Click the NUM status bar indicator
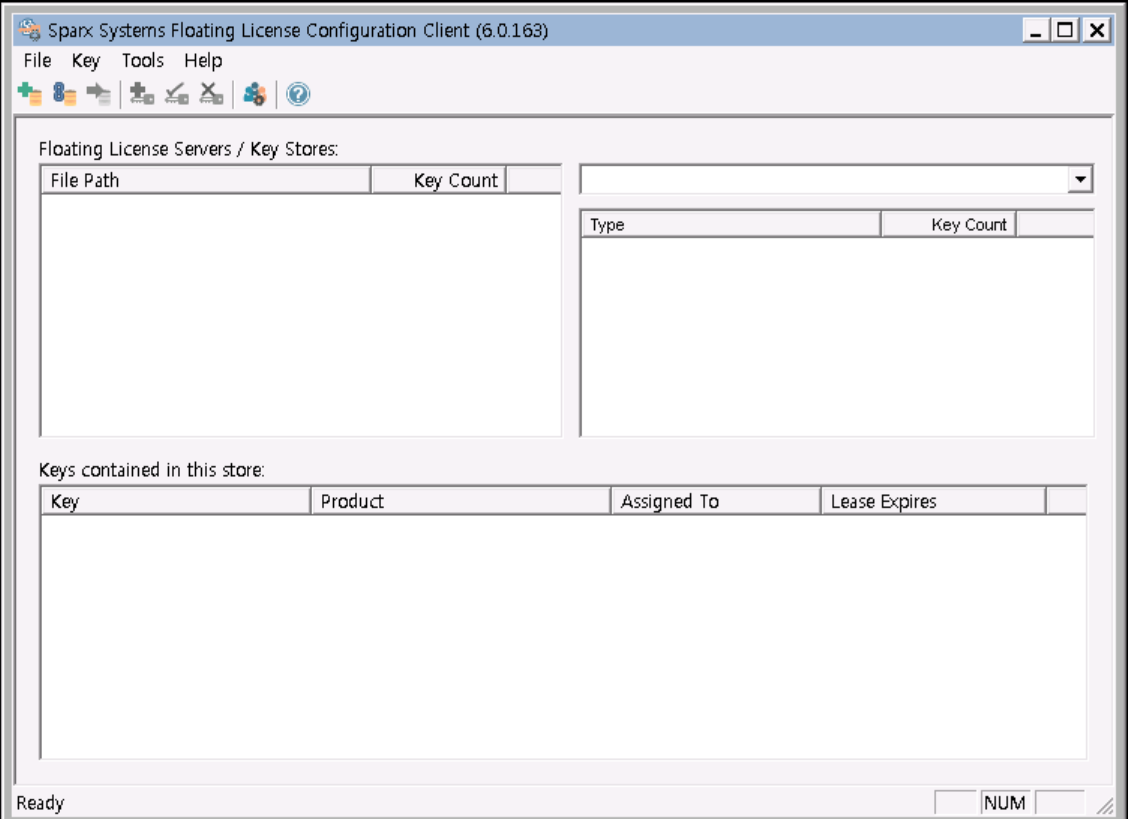This screenshot has height=819, width=1128. click(1005, 802)
